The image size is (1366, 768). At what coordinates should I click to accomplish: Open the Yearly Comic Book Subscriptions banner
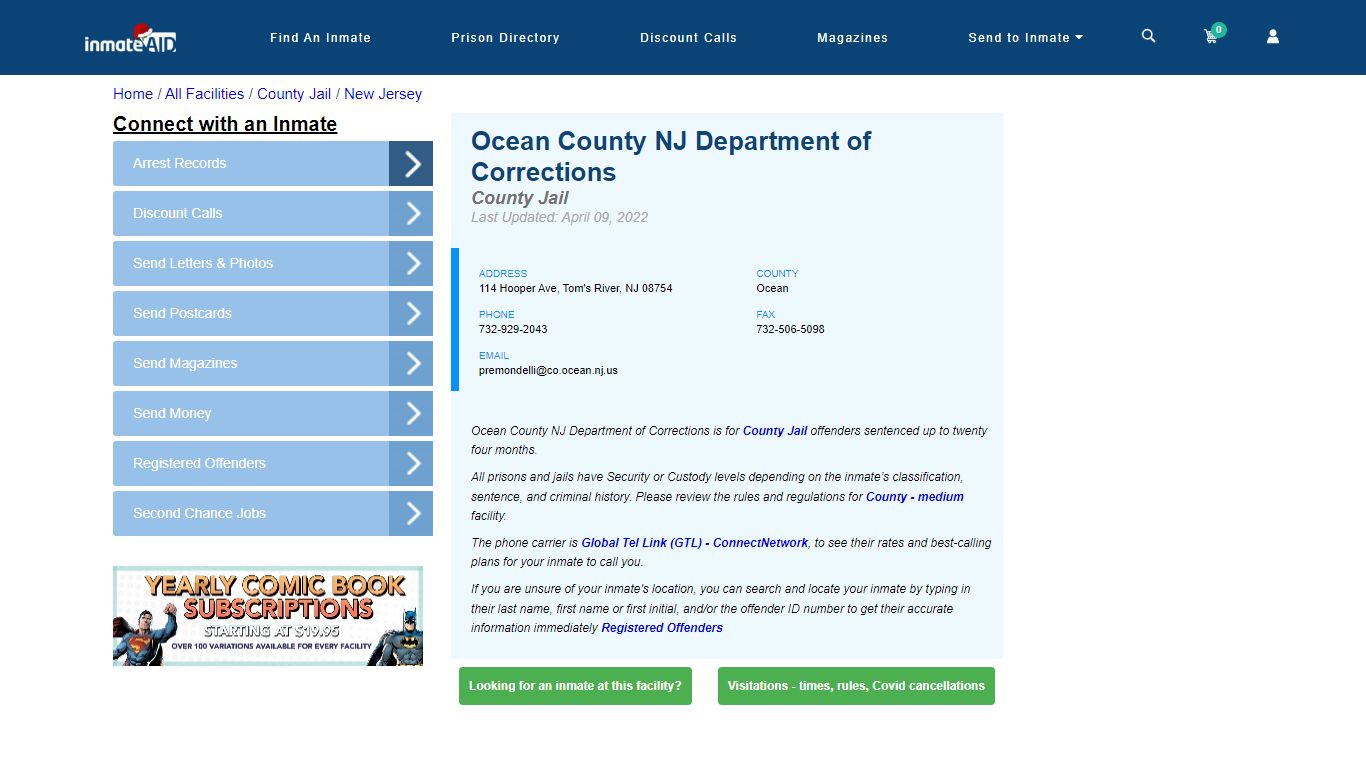click(x=268, y=616)
